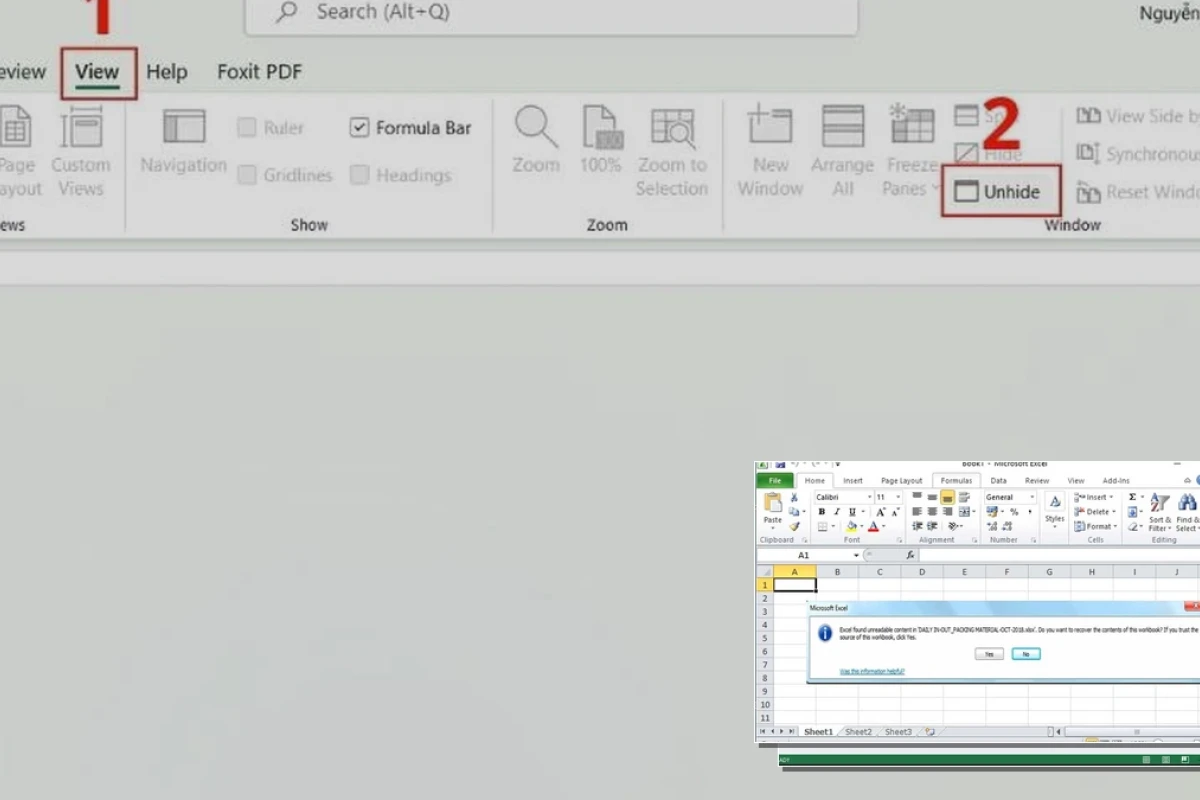Viewport: 1200px width, 800px height.
Task: Open the Add-Ins tab
Action: (1116, 481)
